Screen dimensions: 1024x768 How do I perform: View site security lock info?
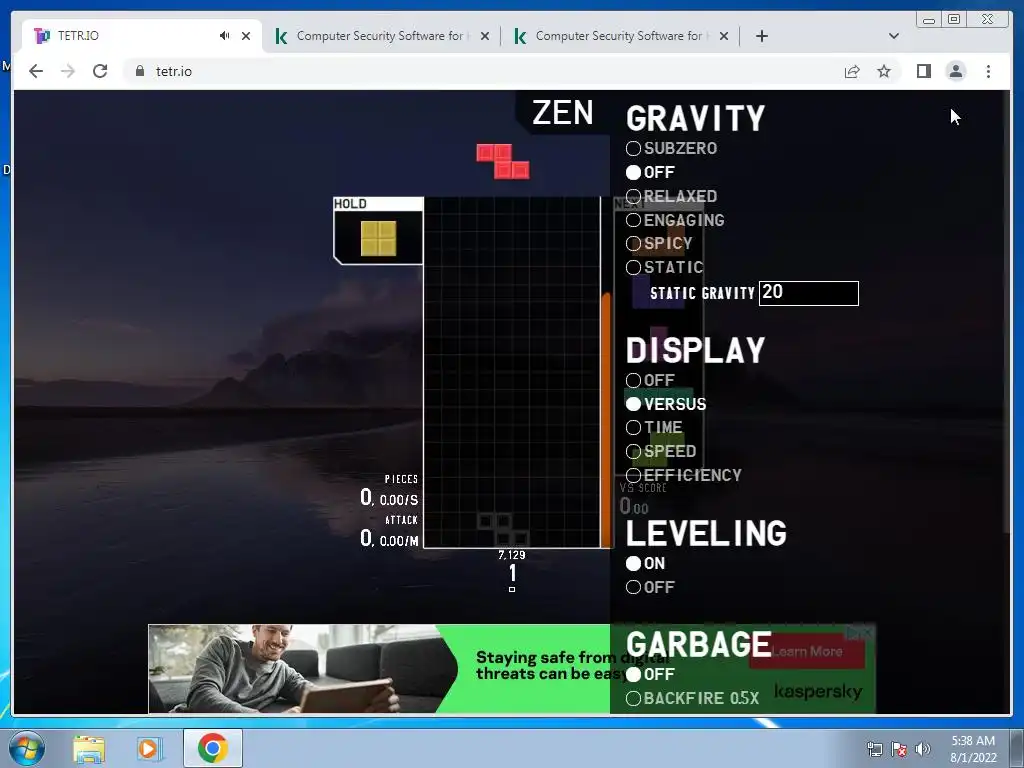coord(140,71)
